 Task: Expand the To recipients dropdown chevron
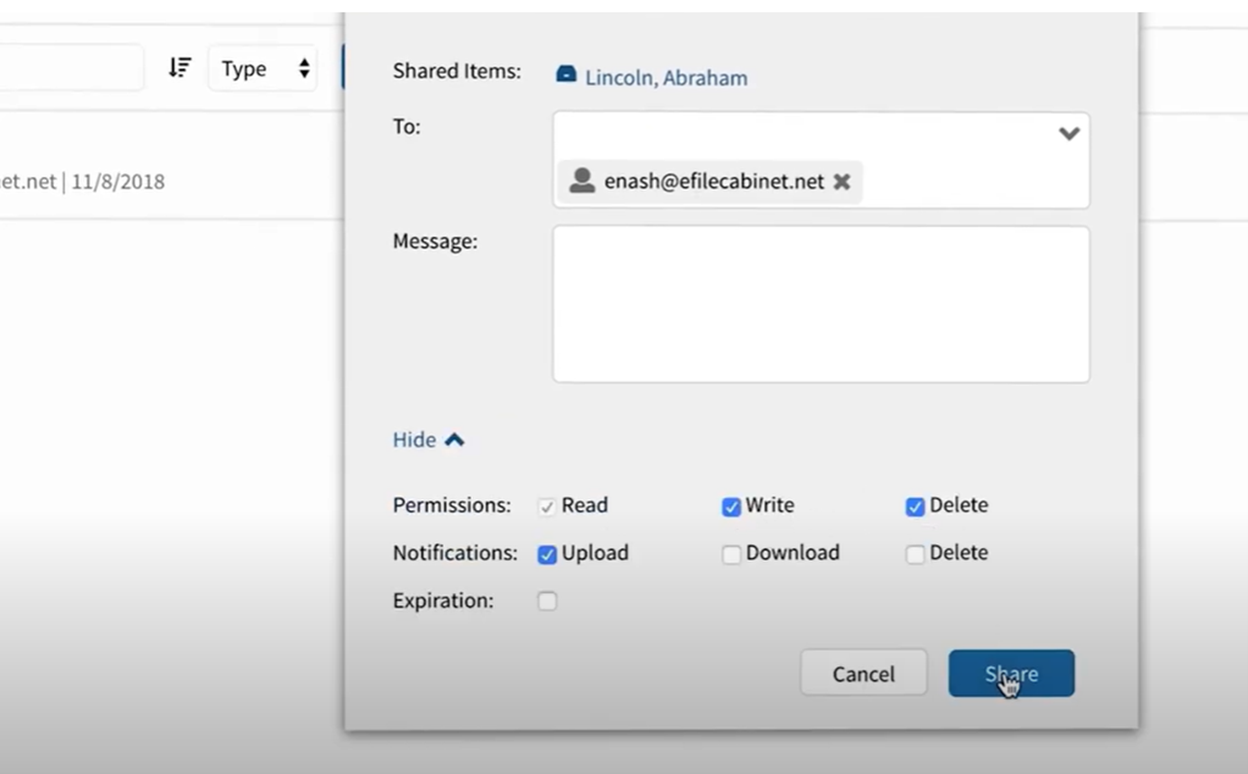[x=1069, y=134]
